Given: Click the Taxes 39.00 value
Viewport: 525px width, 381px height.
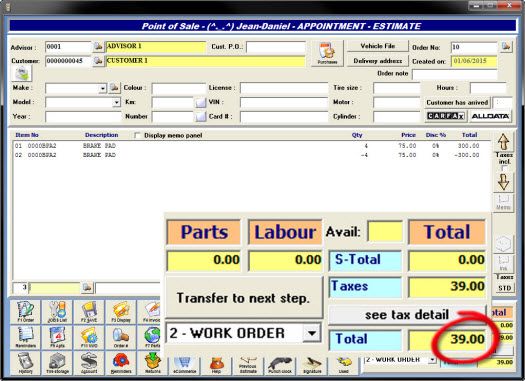Looking at the screenshot, I should coord(447,287).
